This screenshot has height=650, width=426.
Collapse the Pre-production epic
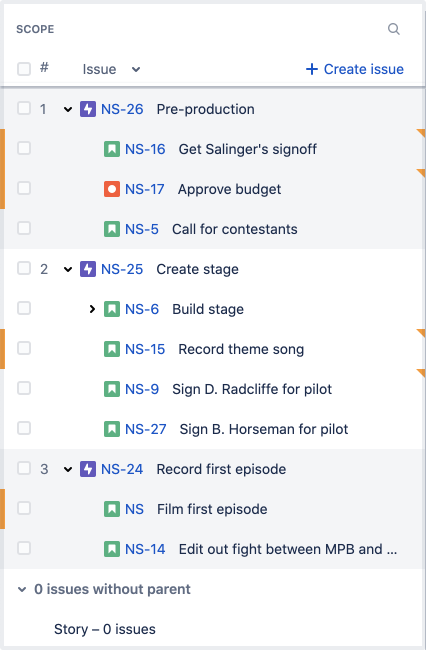(68, 109)
